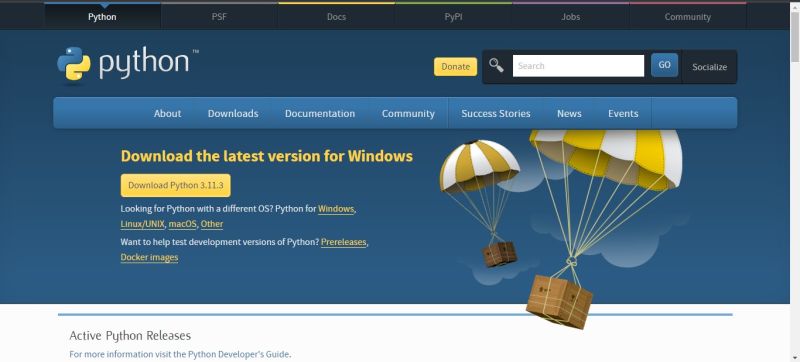Click the yellow Donate button
The height and width of the screenshot is (362, 800).
(456, 67)
